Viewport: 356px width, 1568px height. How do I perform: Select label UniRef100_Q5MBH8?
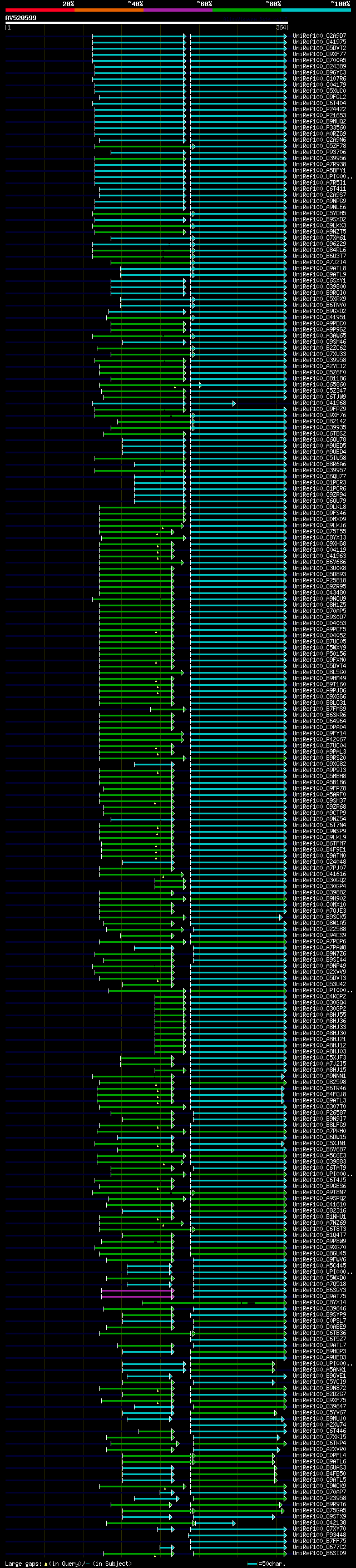pyautogui.click(x=319, y=776)
